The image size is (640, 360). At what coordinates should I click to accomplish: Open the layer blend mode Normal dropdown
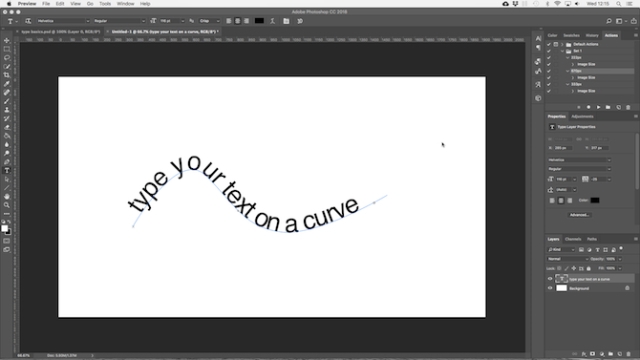[x=568, y=259]
